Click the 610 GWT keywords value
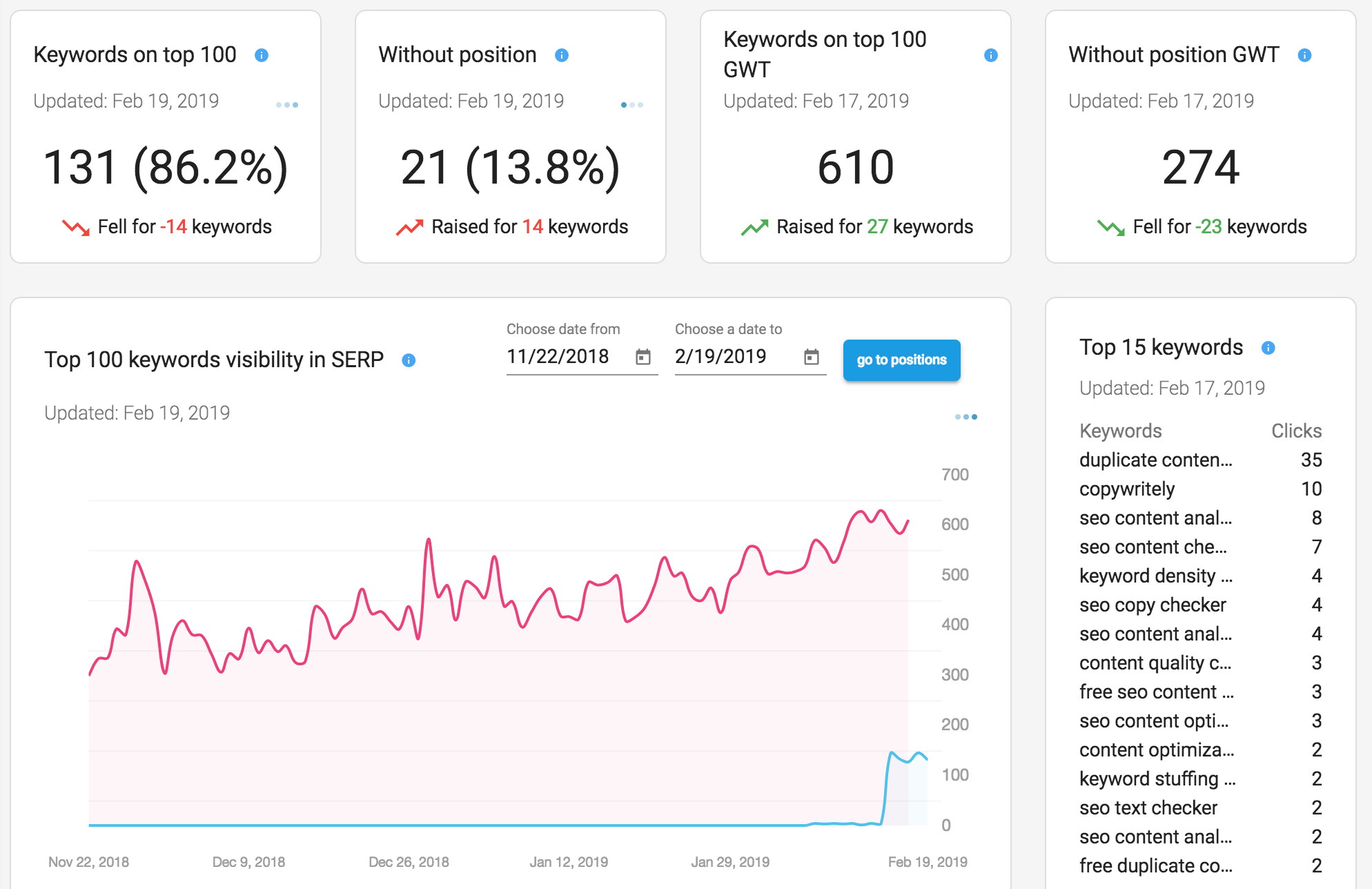Image resolution: width=1372 pixels, height=889 pixels. 856,168
